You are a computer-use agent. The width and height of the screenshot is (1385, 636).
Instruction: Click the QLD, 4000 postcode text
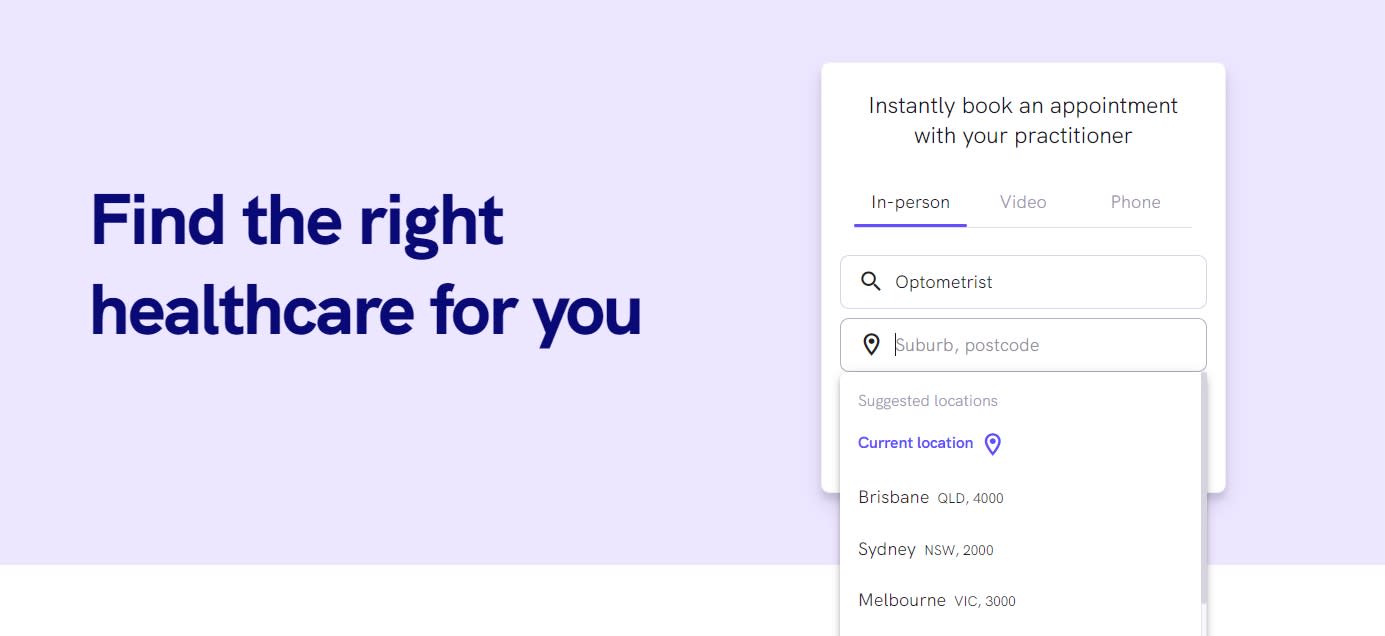[x=970, y=498]
